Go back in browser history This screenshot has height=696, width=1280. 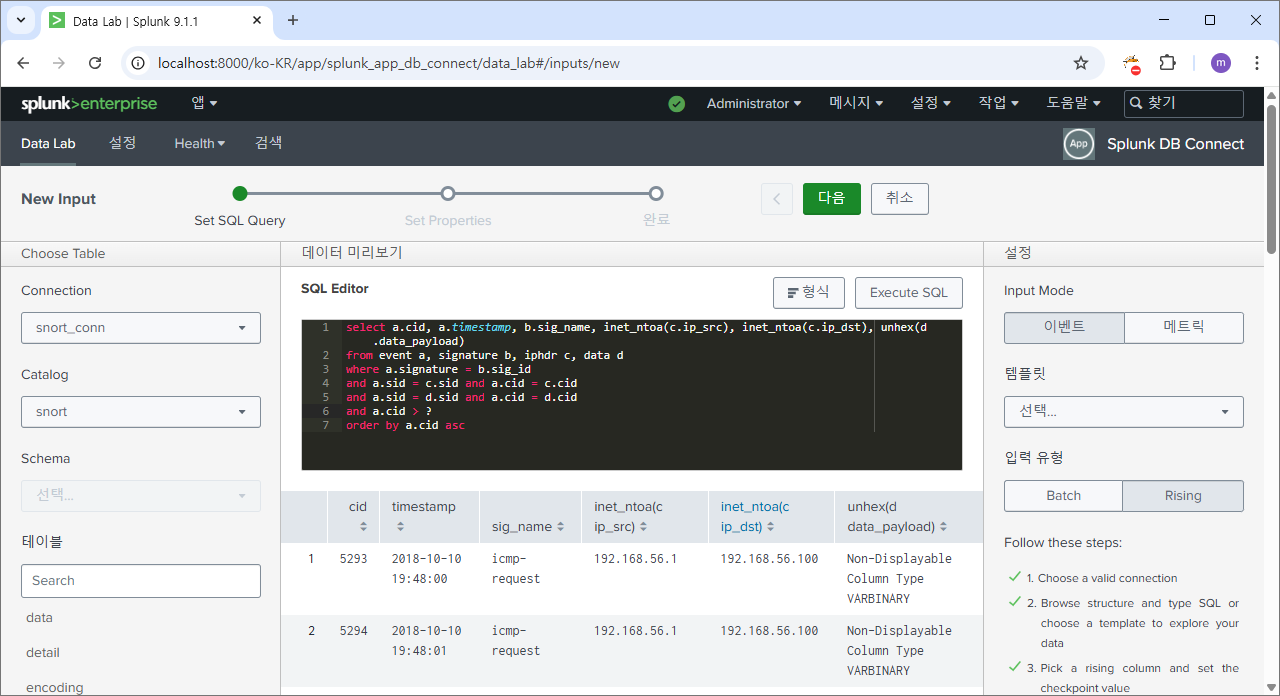click(x=24, y=63)
